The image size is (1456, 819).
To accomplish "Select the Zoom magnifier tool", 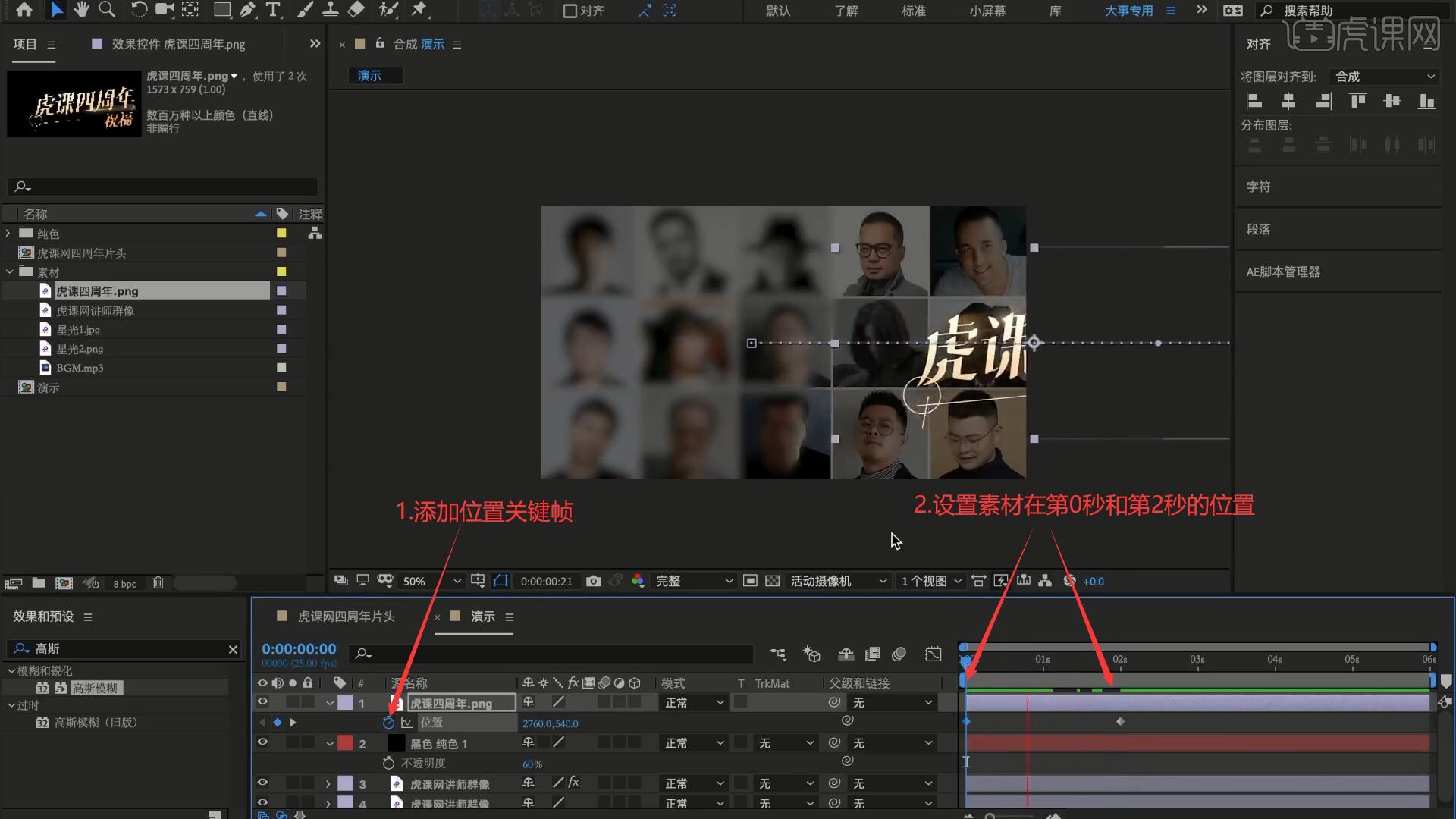I will [x=107, y=10].
